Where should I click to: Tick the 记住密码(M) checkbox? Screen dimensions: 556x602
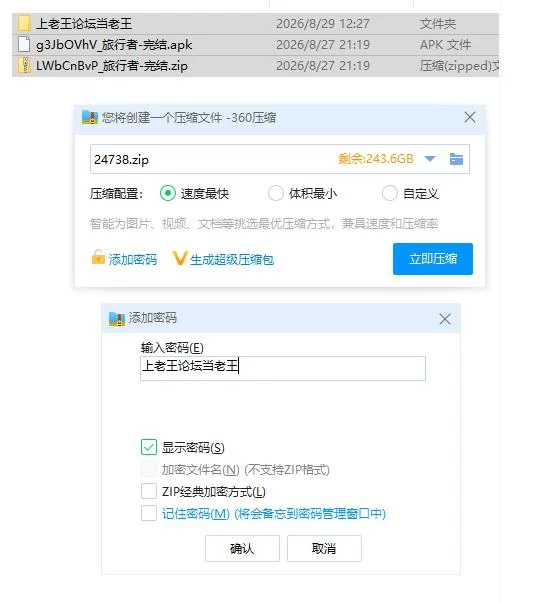(x=149, y=513)
